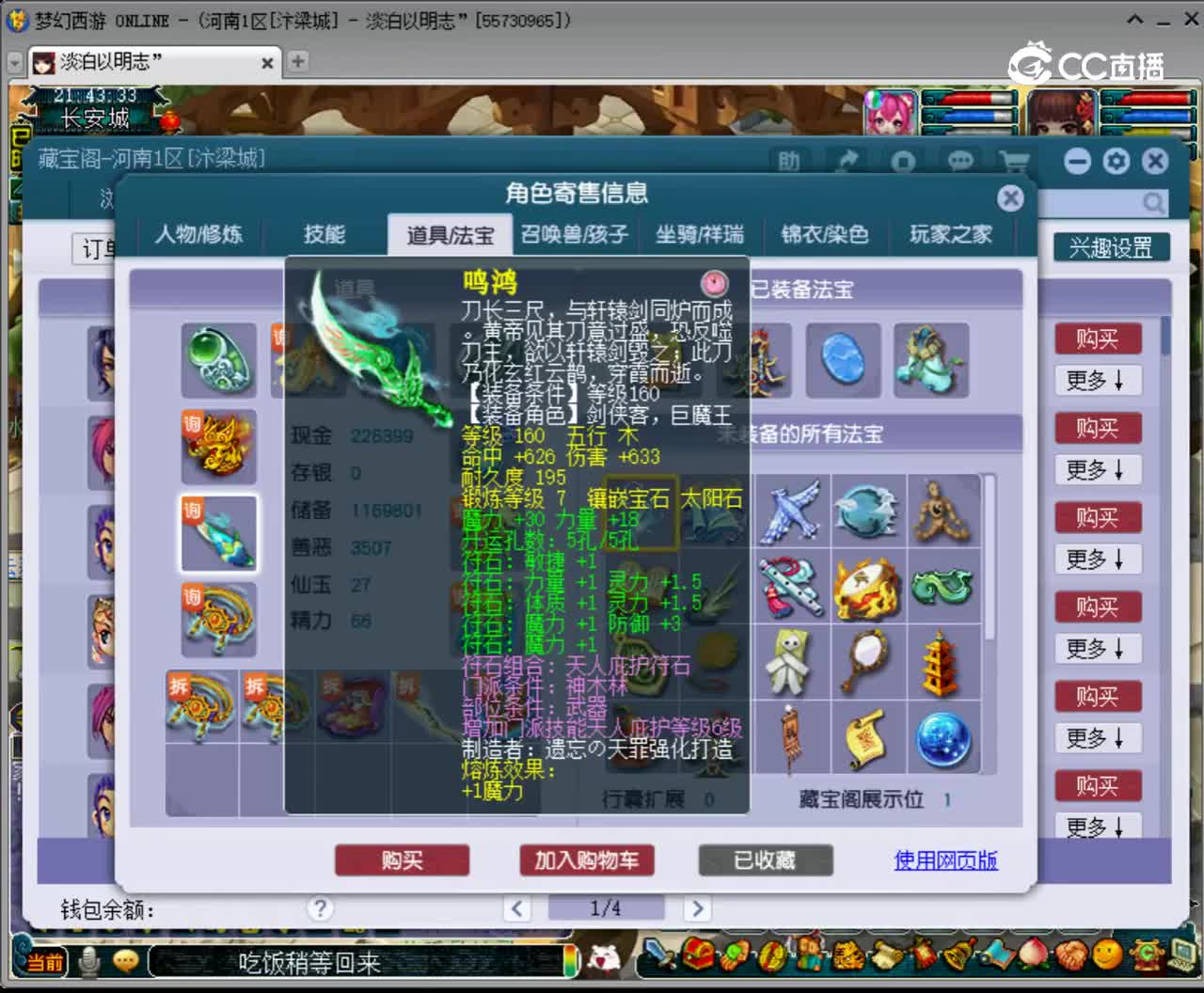Click the 加入购物车 button

(x=587, y=860)
